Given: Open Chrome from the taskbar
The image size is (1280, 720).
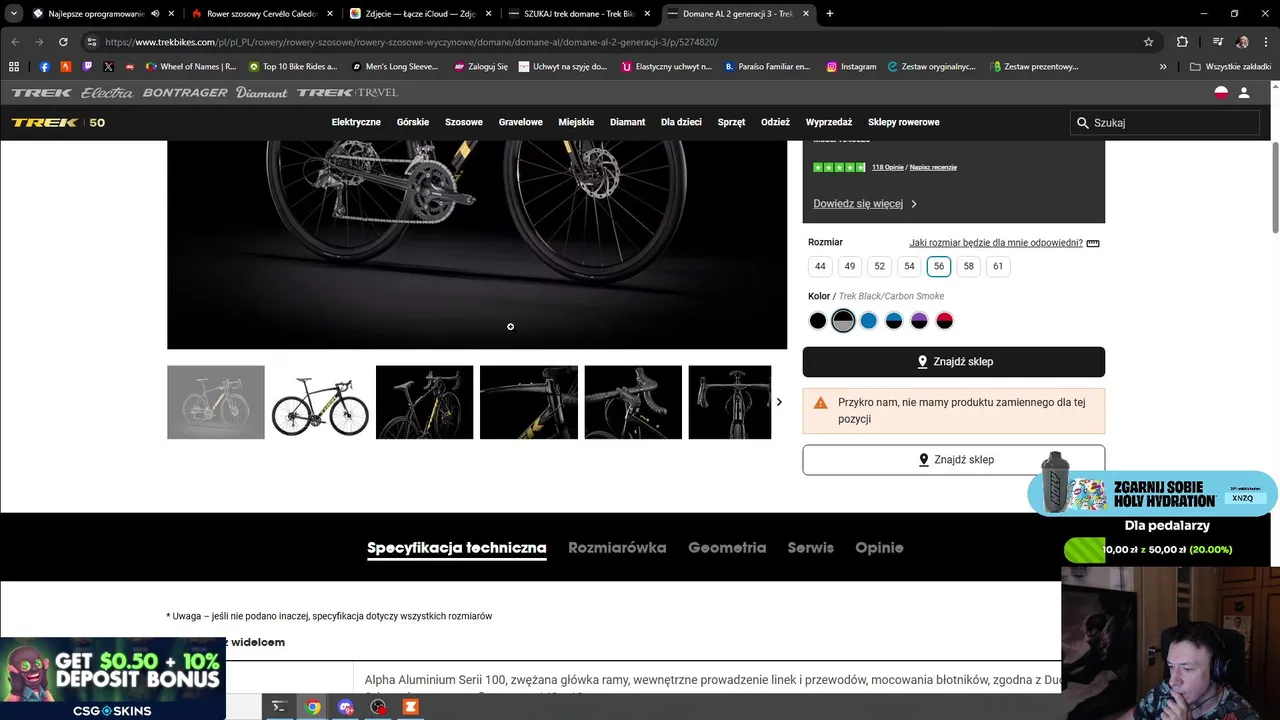Looking at the screenshot, I should point(313,707).
